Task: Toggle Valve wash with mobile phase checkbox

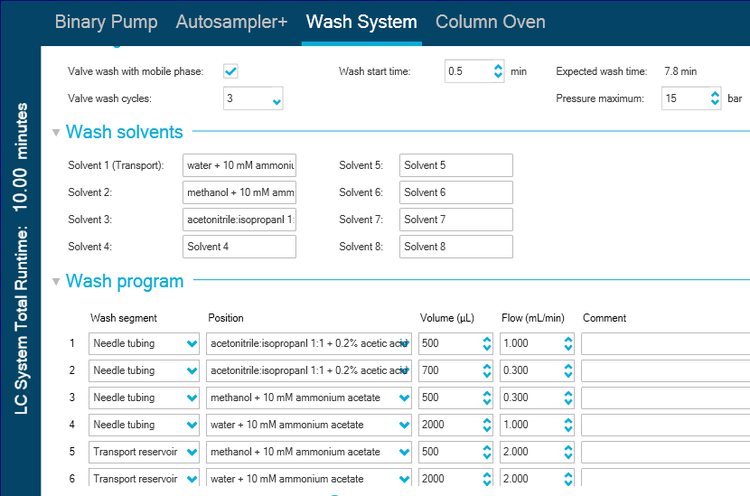Action: tap(230, 71)
